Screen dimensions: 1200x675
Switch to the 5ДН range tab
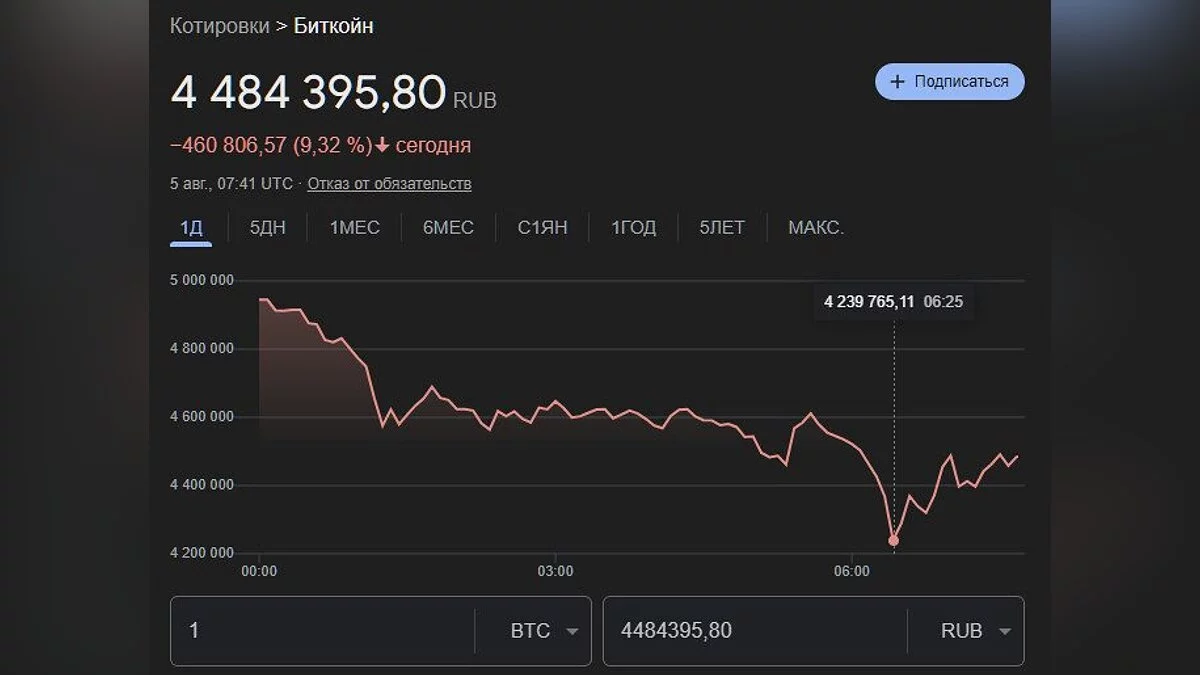coord(267,228)
